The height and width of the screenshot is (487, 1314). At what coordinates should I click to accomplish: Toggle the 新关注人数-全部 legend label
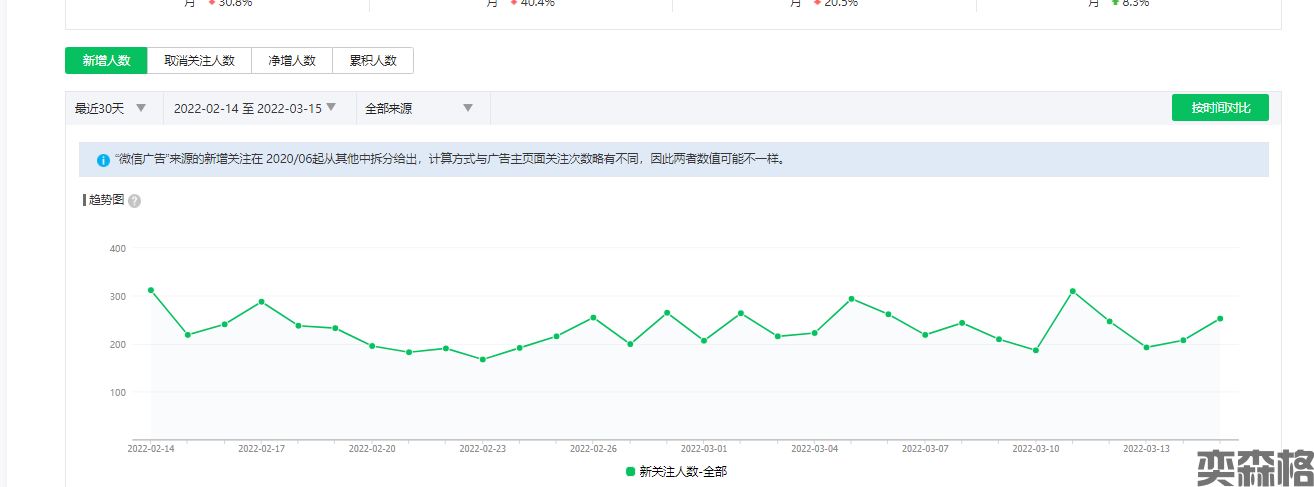tap(683, 471)
